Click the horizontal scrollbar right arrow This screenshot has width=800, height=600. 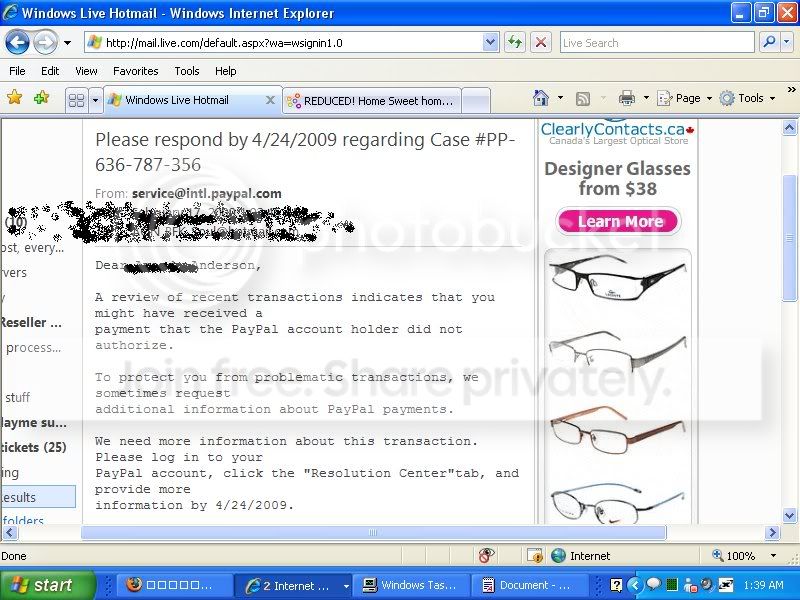772,533
